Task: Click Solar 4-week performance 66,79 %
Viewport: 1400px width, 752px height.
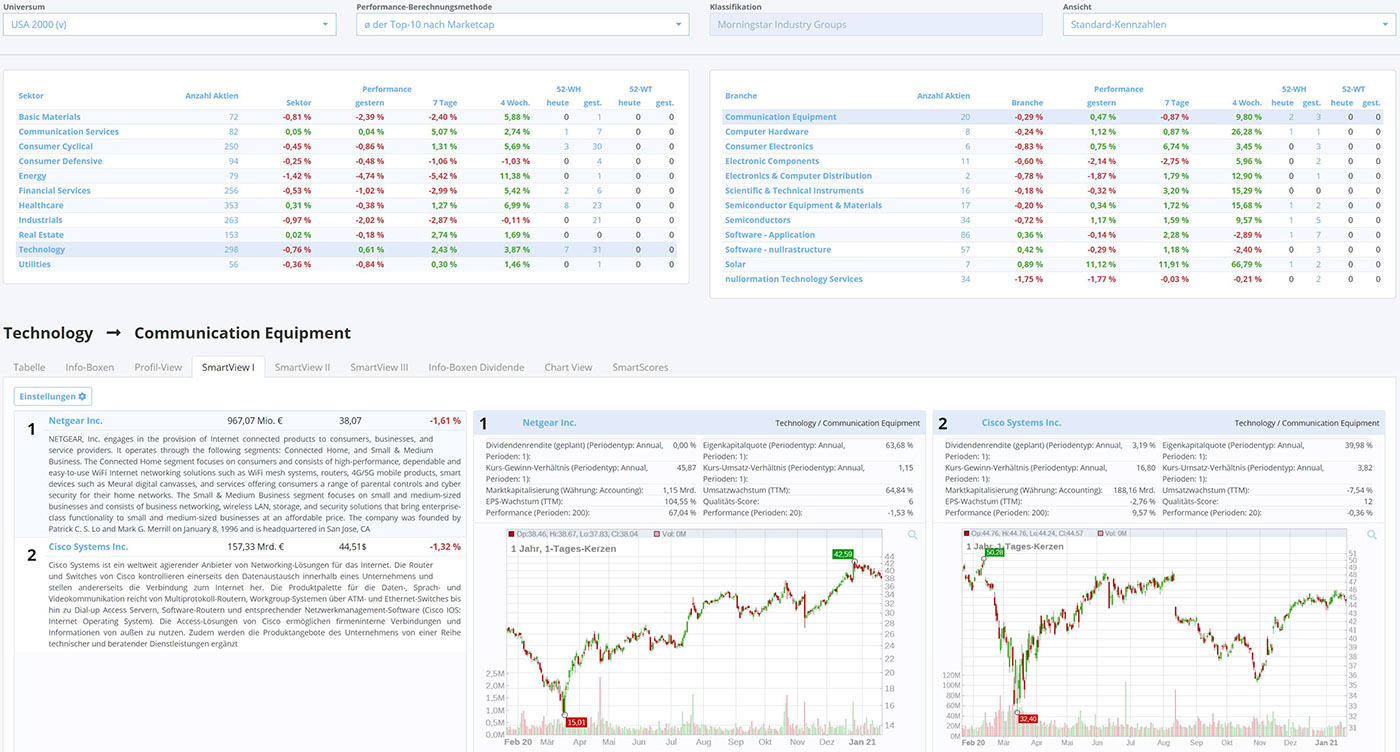Action: coord(1245,264)
